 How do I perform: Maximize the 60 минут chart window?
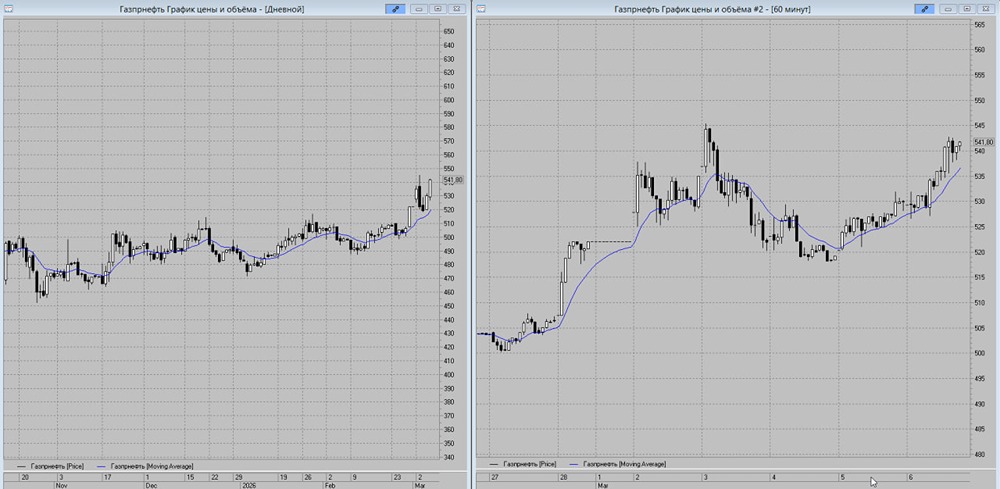(967, 9)
